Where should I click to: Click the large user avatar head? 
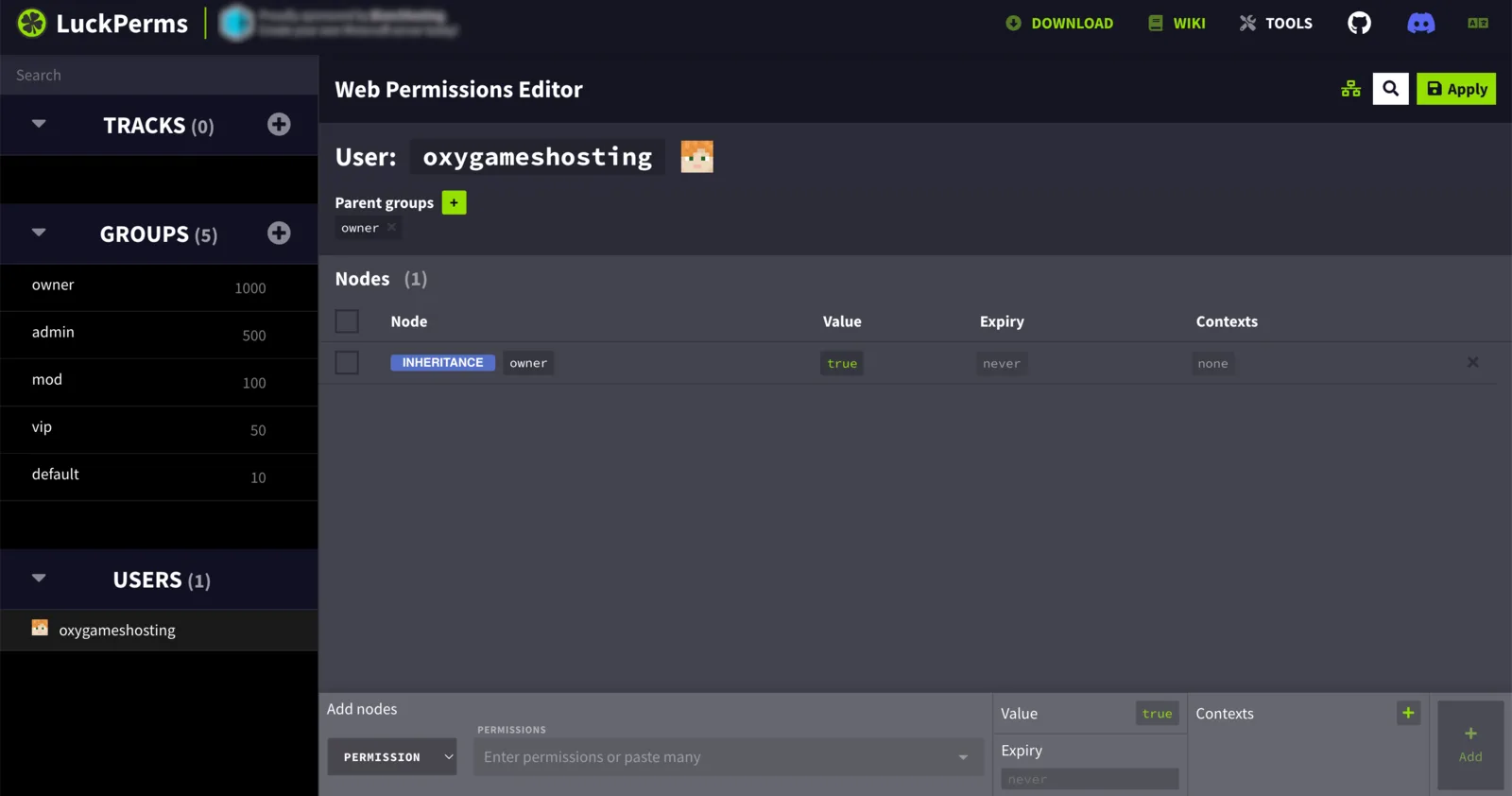pyautogui.click(x=696, y=156)
